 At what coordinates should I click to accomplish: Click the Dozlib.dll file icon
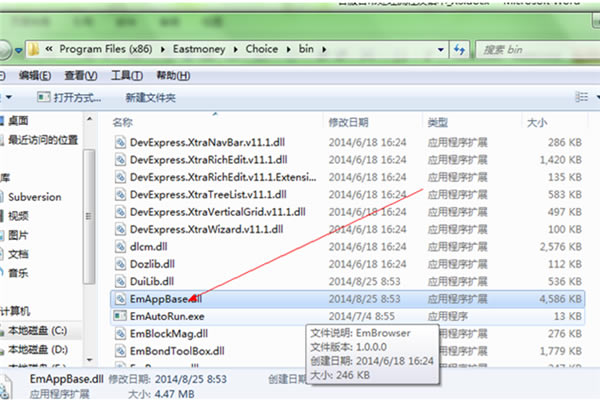[x=120, y=264]
